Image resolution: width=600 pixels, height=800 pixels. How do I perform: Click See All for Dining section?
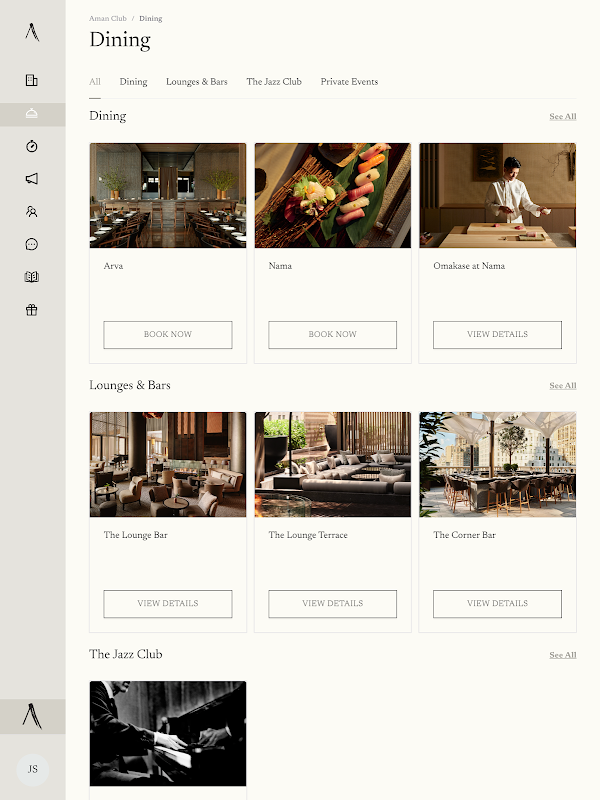coord(563,116)
